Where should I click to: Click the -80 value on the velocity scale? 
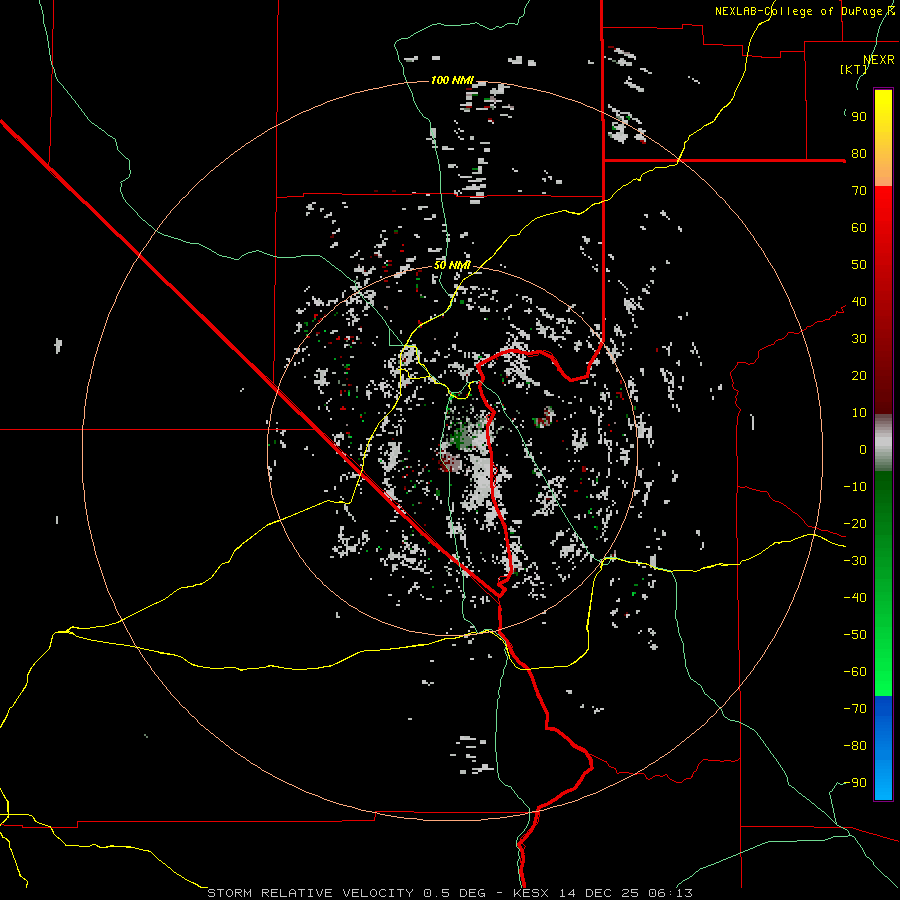click(855, 746)
